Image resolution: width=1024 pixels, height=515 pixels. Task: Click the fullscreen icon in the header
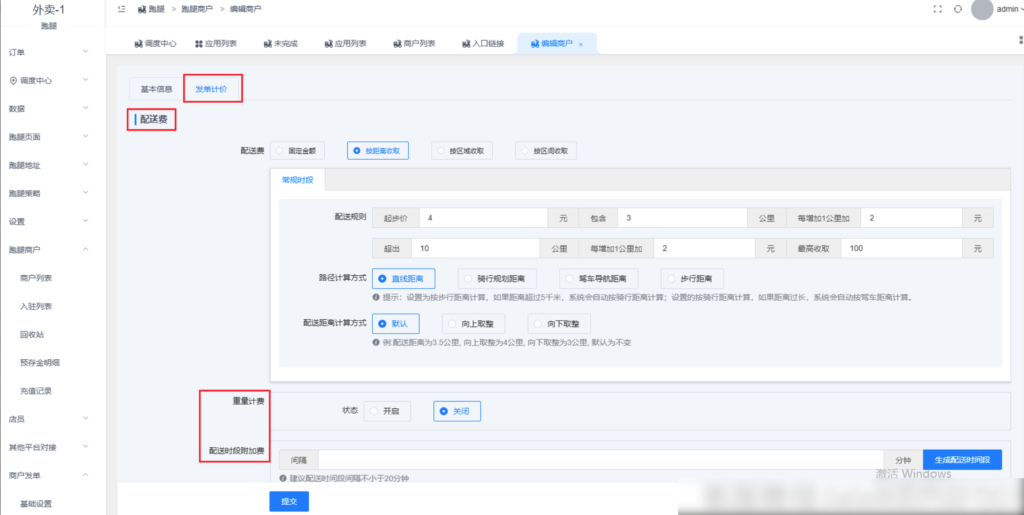[938, 9]
